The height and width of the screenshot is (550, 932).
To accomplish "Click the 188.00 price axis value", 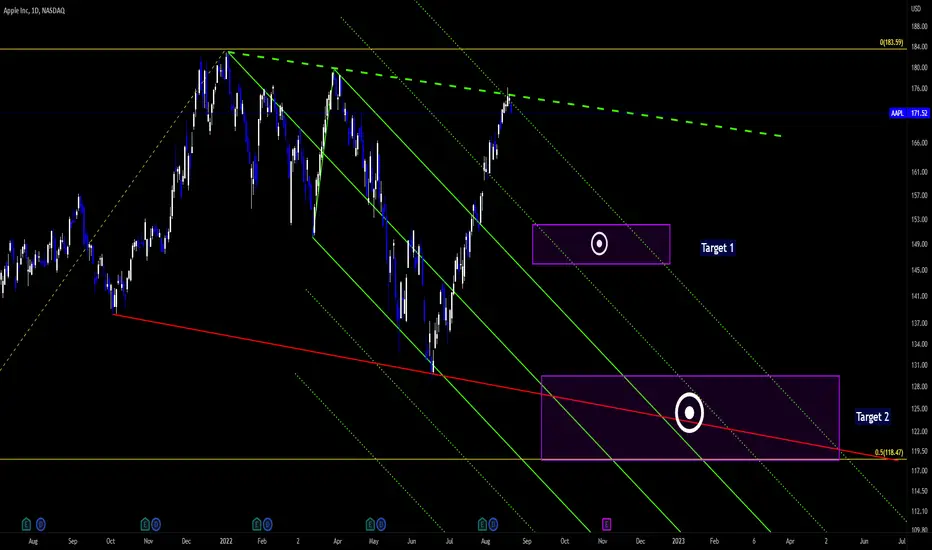I will (919, 26).
